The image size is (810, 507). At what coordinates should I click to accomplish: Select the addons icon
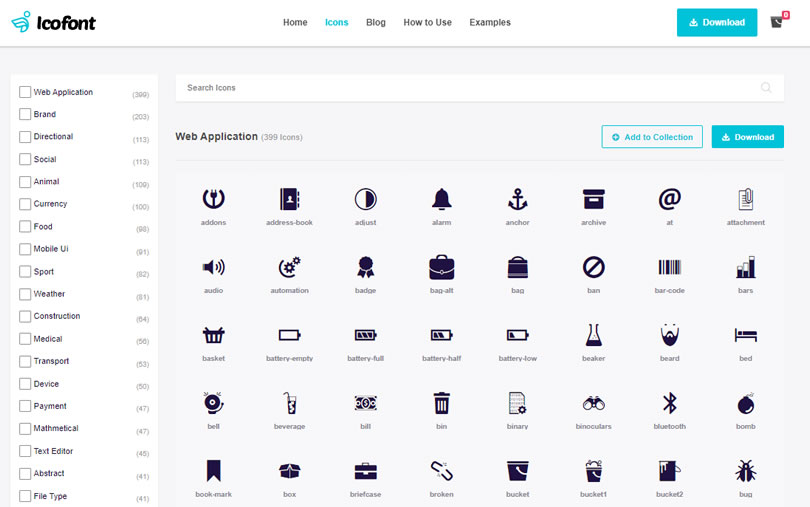pyautogui.click(x=213, y=199)
